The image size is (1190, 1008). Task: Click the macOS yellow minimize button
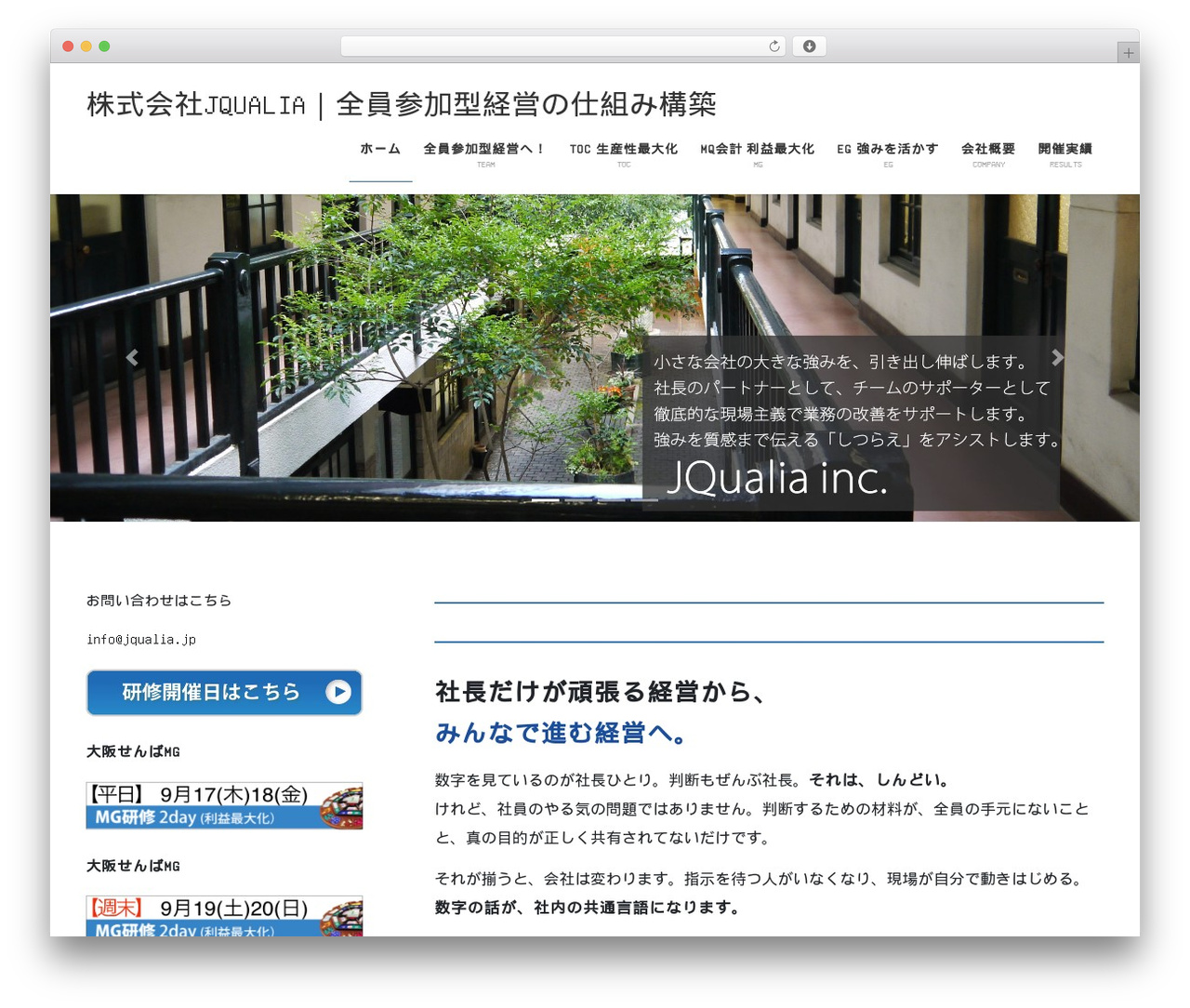tap(86, 46)
